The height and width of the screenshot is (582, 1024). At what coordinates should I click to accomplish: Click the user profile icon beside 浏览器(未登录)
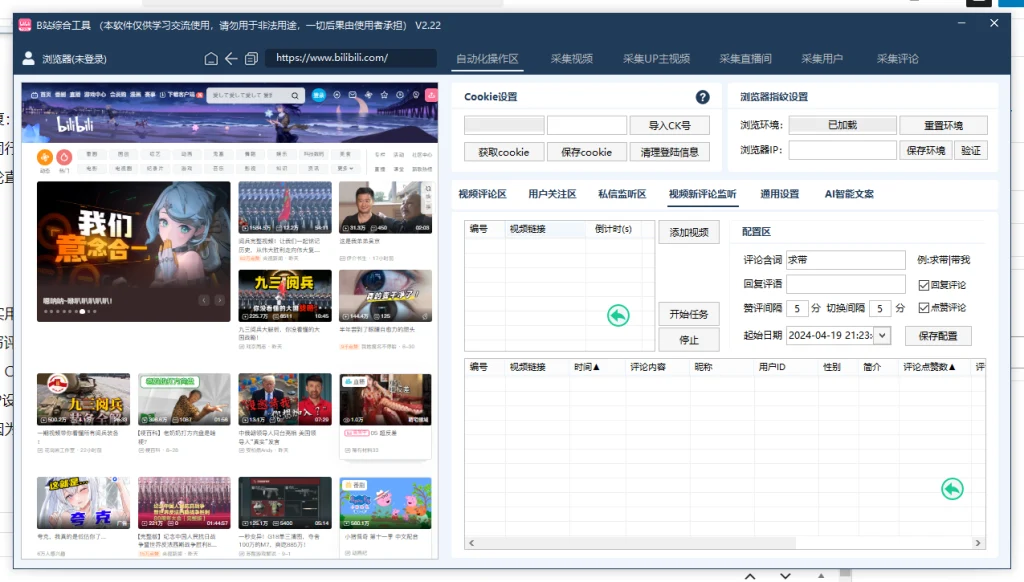click(x=28, y=58)
